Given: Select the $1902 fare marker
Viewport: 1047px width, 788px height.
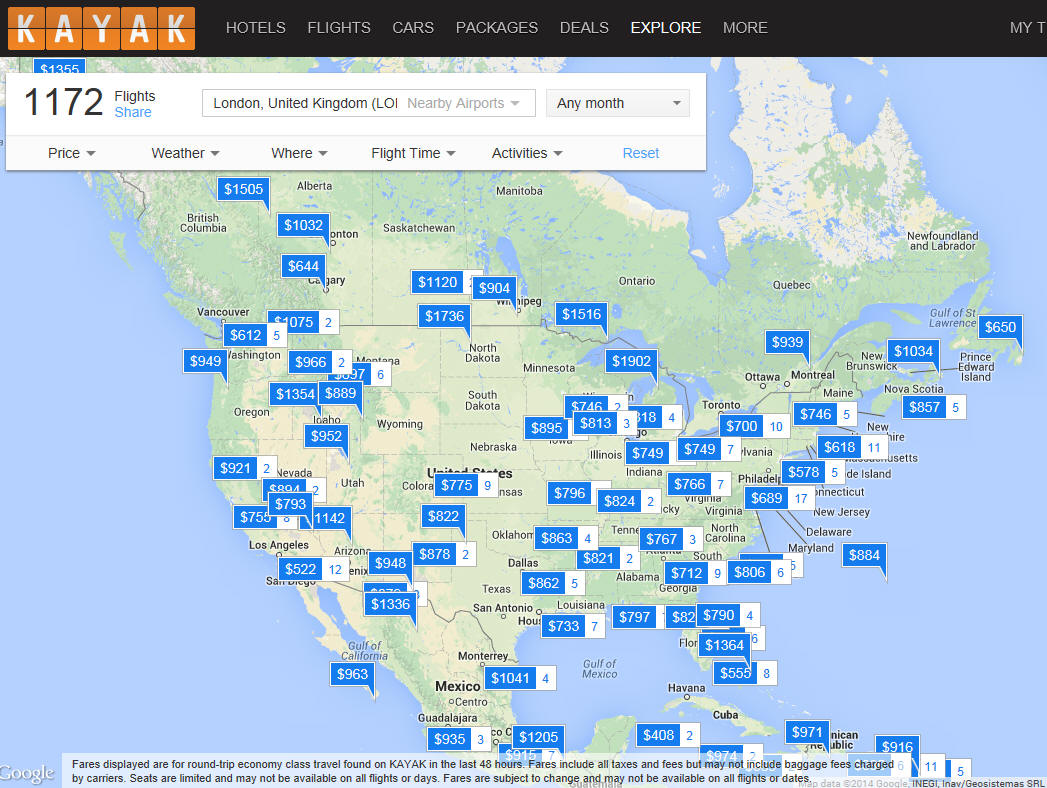Looking at the screenshot, I should (x=632, y=361).
